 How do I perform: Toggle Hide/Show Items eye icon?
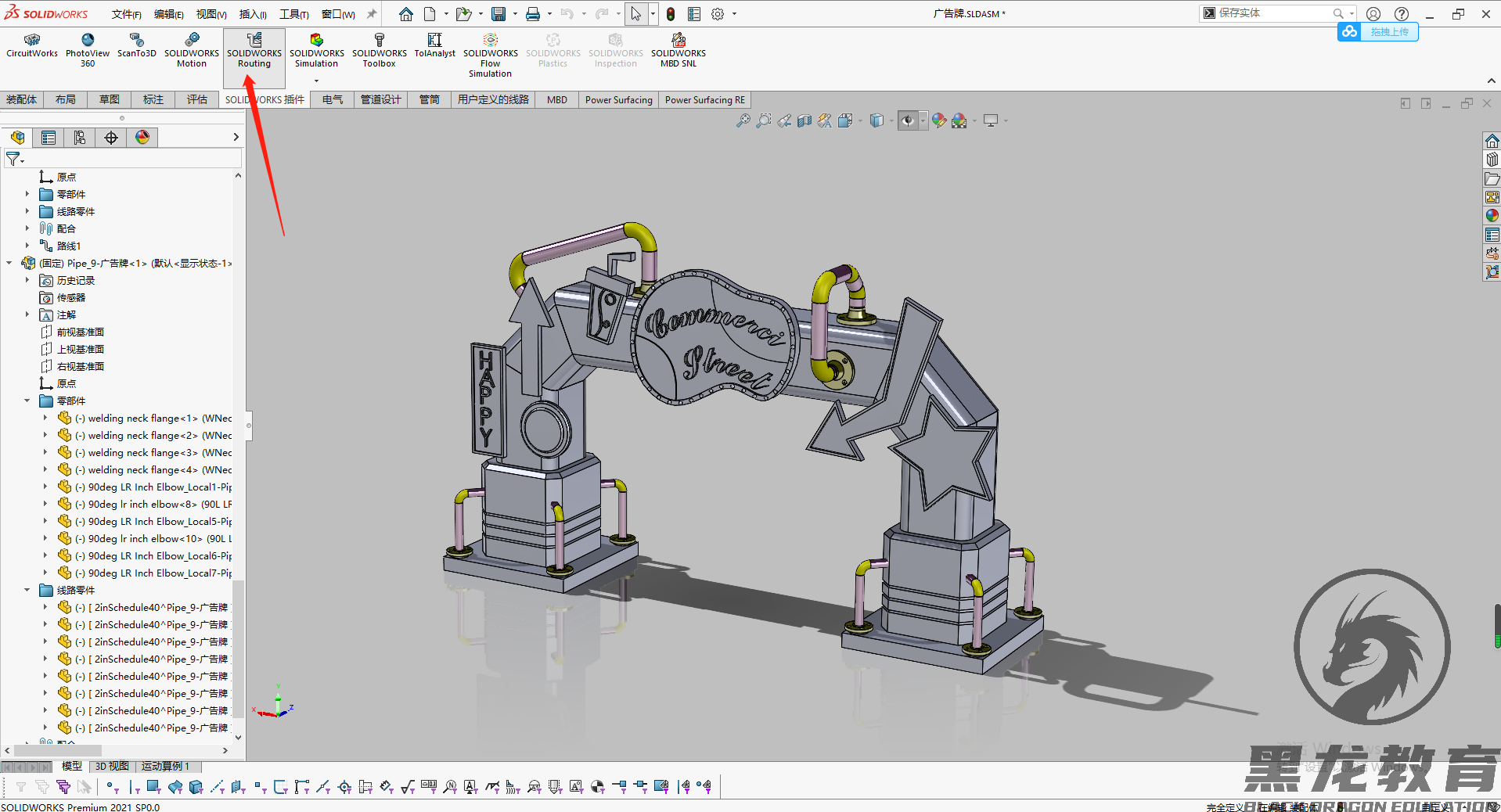click(907, 120)
